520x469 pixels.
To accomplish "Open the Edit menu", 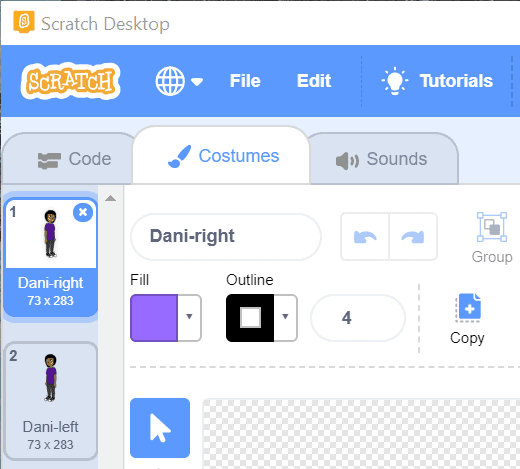I will pyautogui.click(x=314, y=81).
